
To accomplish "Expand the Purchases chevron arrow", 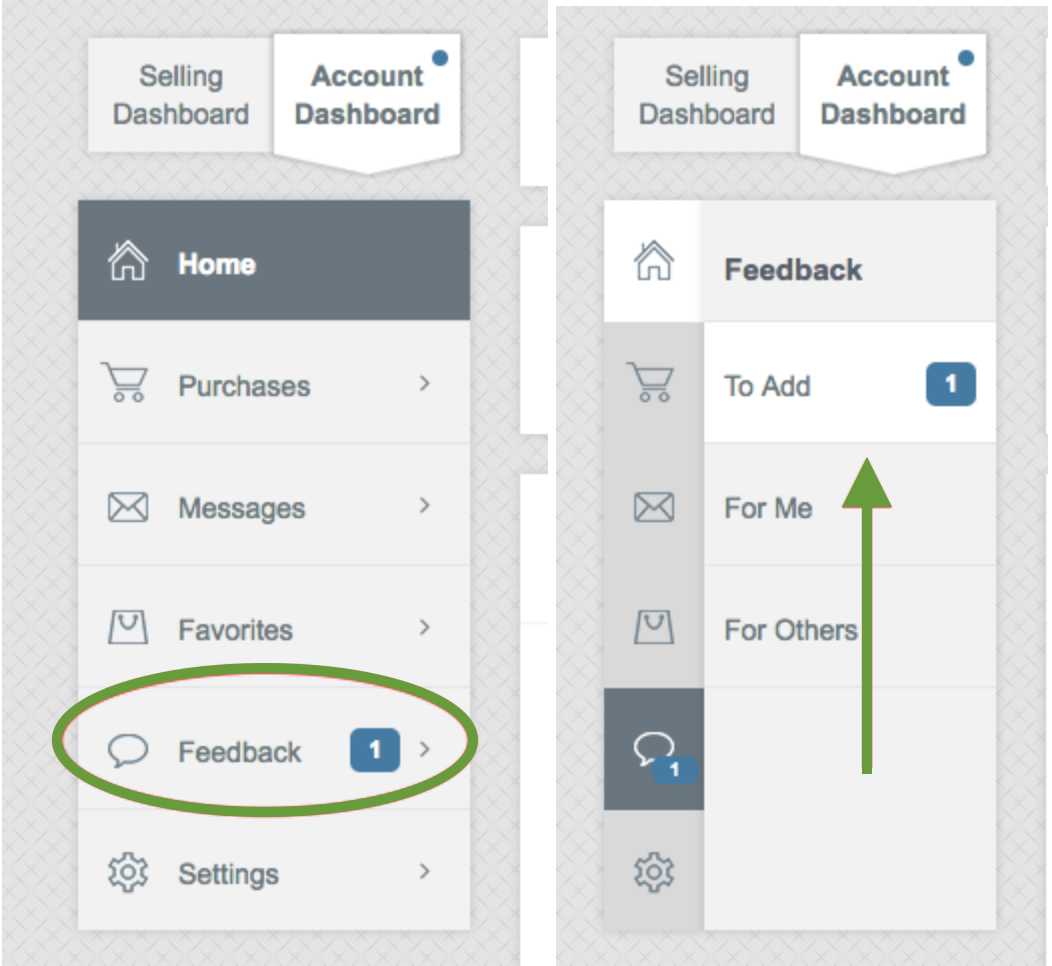I will tap(424, 383).
